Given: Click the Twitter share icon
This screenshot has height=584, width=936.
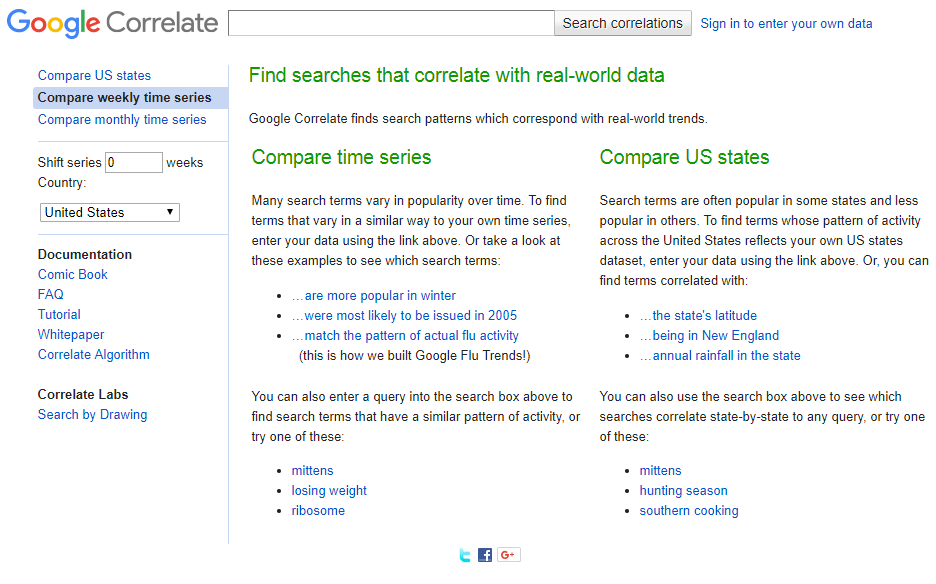Looking at the screenshot, I should (x=465, y=555).
